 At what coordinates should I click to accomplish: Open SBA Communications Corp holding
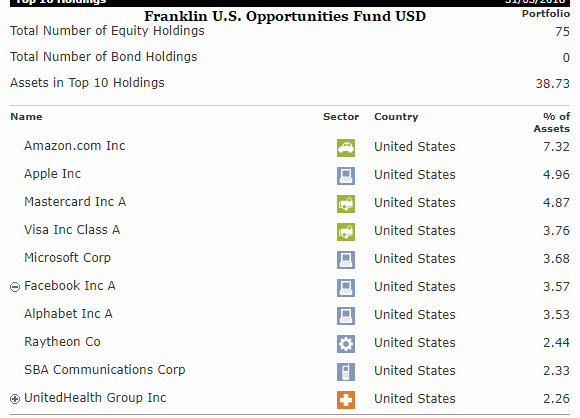click(105, 370)
